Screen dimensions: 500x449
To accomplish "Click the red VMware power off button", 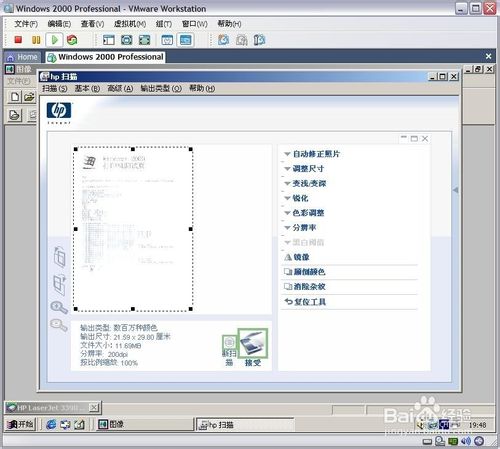I will (x=18, y=40).
